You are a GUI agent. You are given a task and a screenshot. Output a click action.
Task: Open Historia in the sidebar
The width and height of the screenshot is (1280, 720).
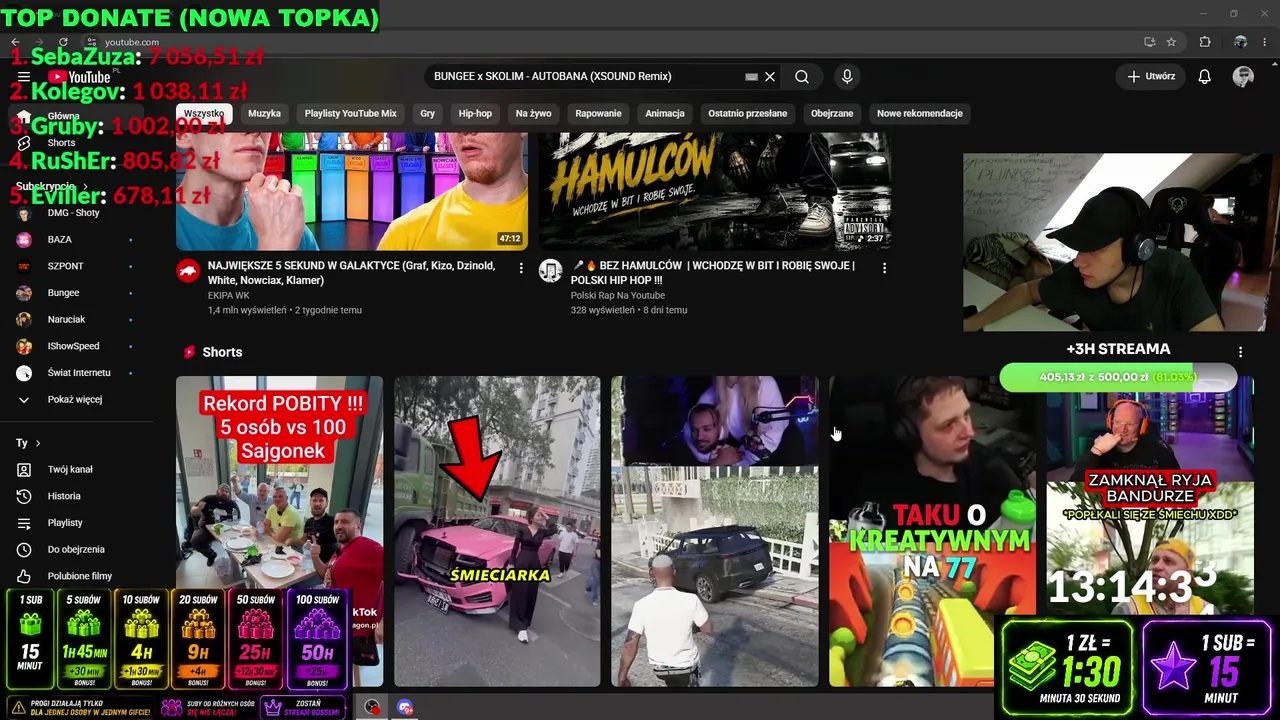point(64,496)
